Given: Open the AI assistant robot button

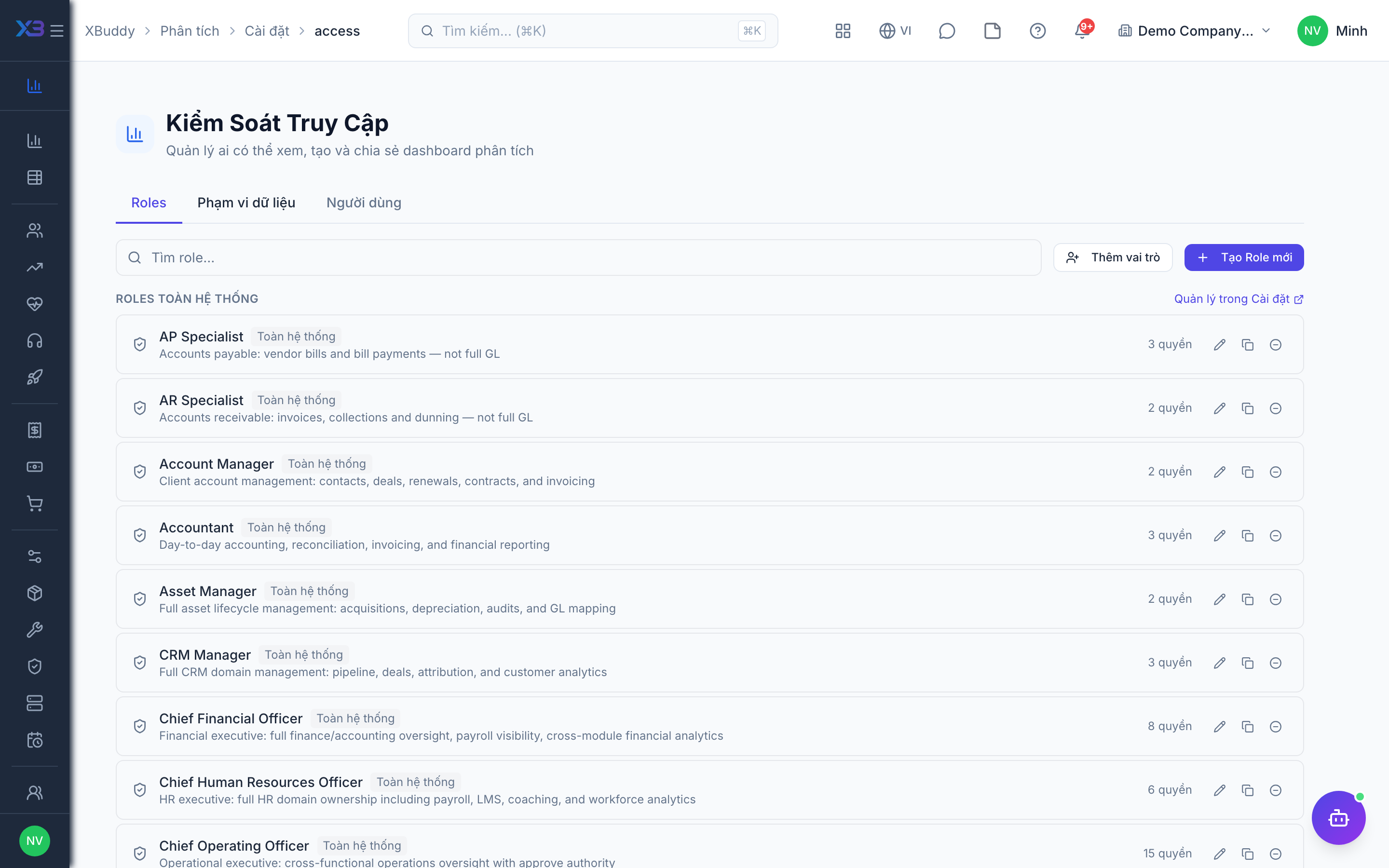Looking at the screenshot, I should tap(1338, 817).
